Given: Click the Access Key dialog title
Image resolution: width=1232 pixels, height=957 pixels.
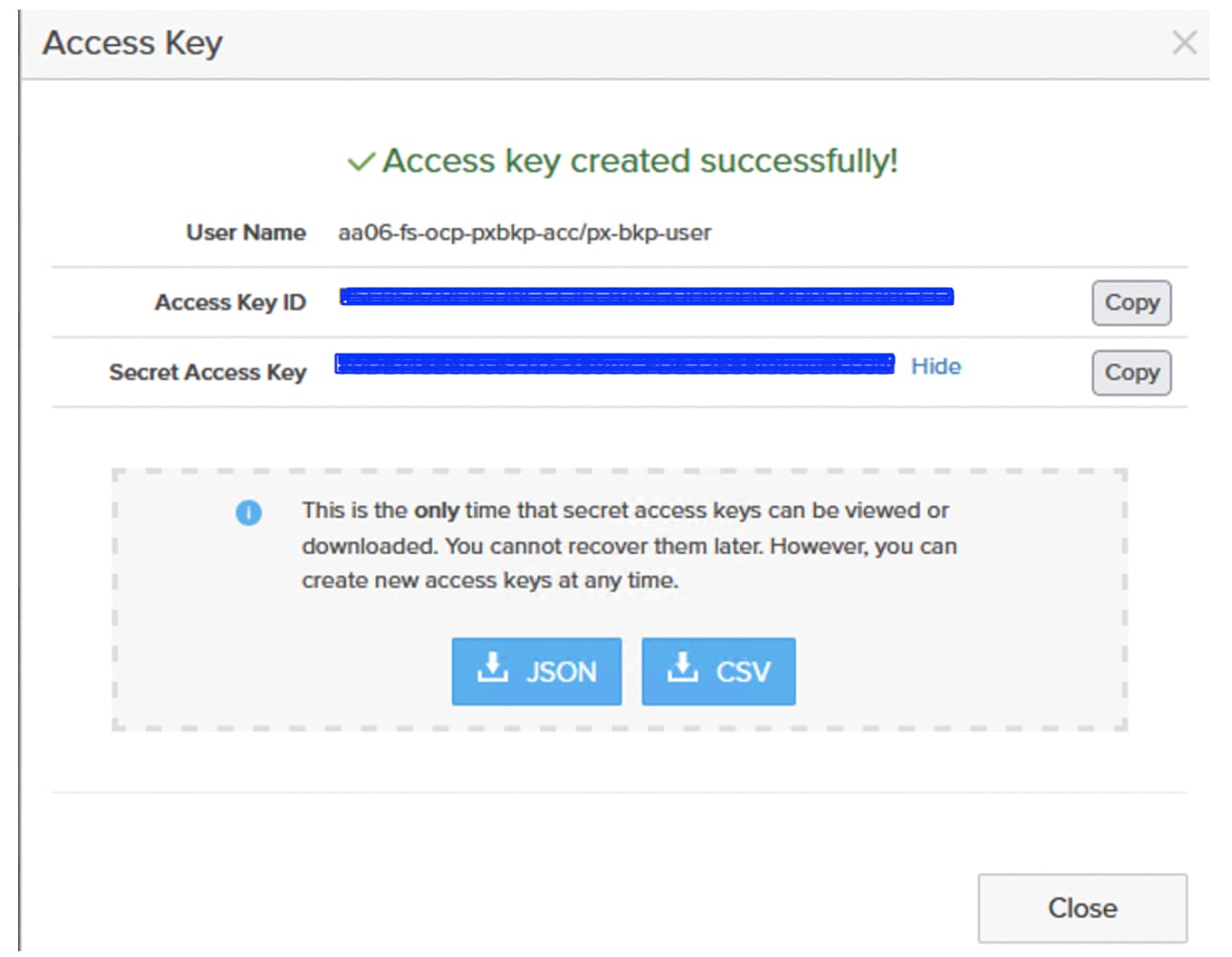Looking at the screenshot, I should click(x=133, y=43).
